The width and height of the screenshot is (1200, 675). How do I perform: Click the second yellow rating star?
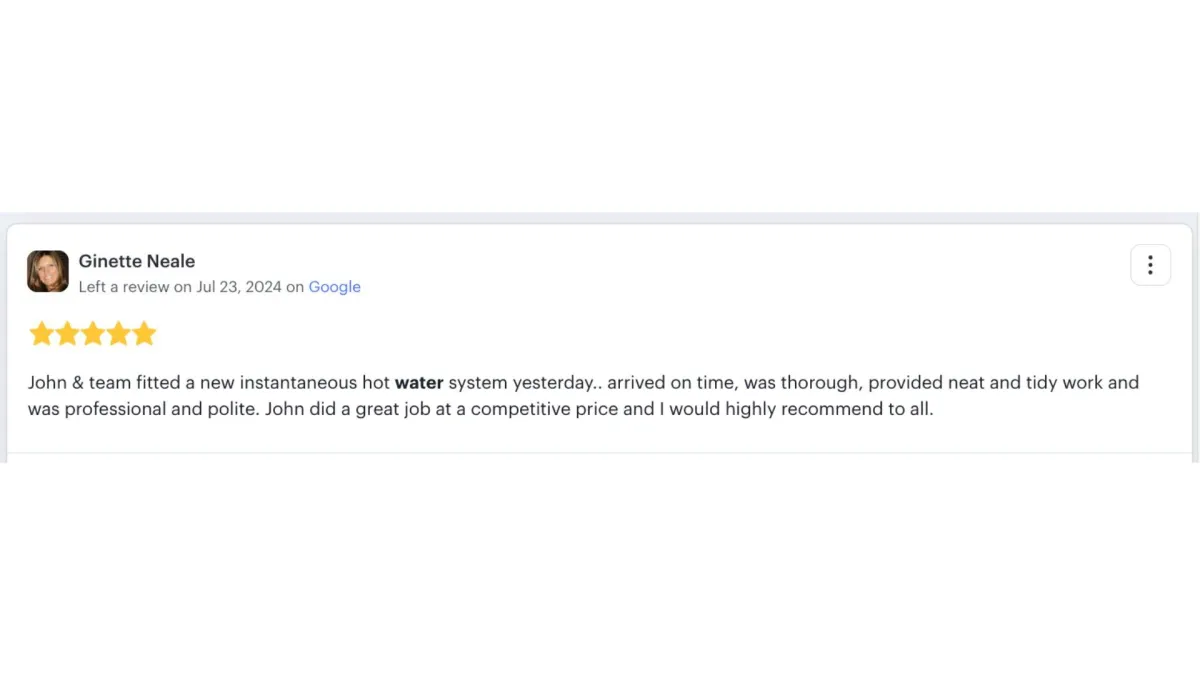coord(67,334)
